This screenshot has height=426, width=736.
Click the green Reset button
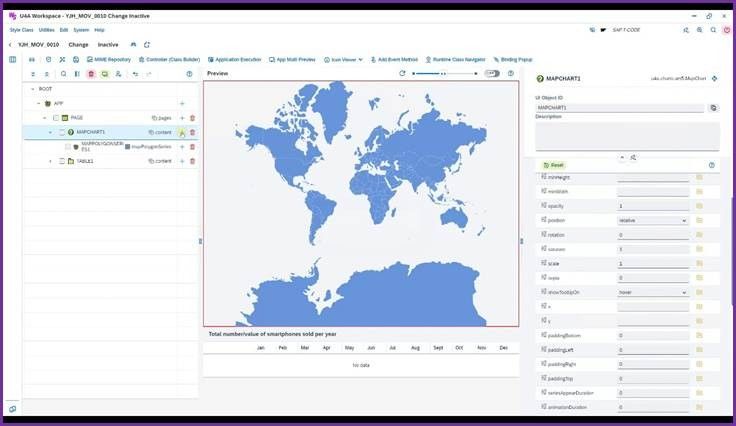coord(553,165)
